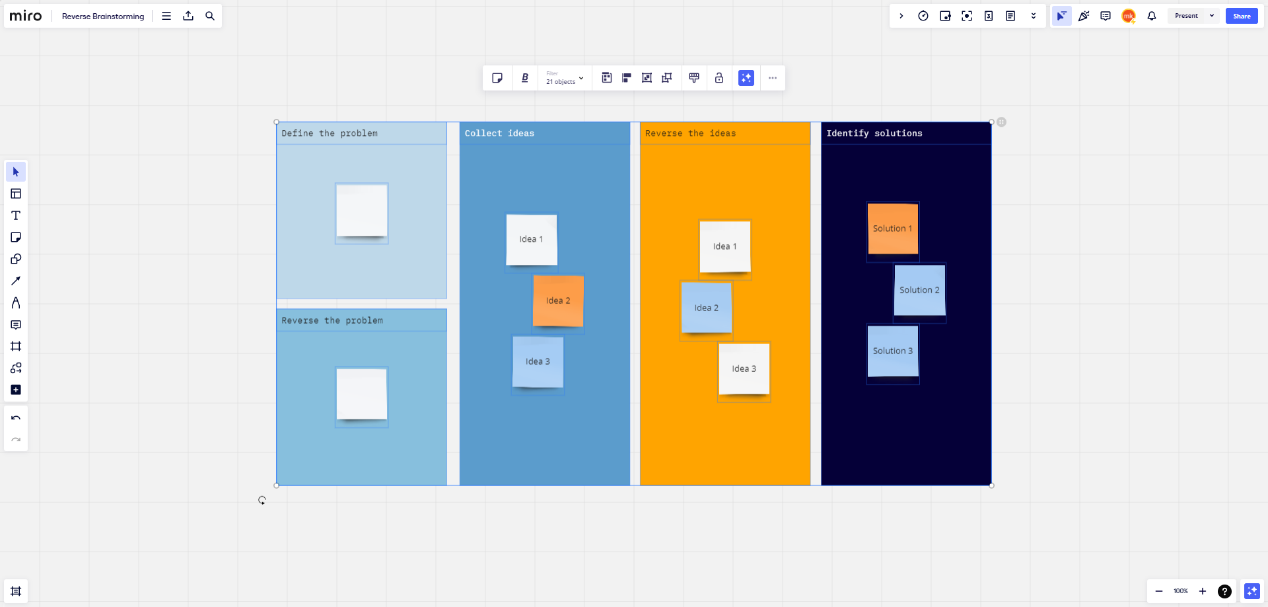This screenshot has width=1268, height=607.
Task: Click the miro logo
Action: pyautogui.click(x=26, y=16)
